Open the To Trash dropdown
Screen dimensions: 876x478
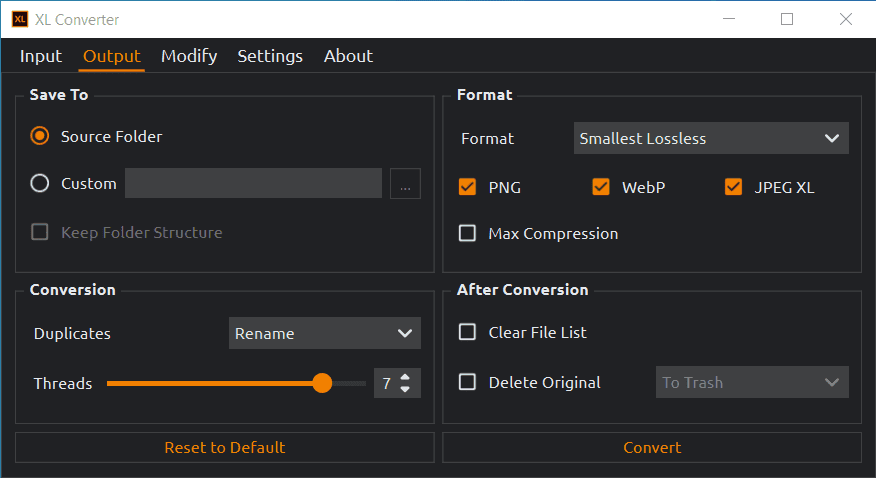[x=751, y=382]
